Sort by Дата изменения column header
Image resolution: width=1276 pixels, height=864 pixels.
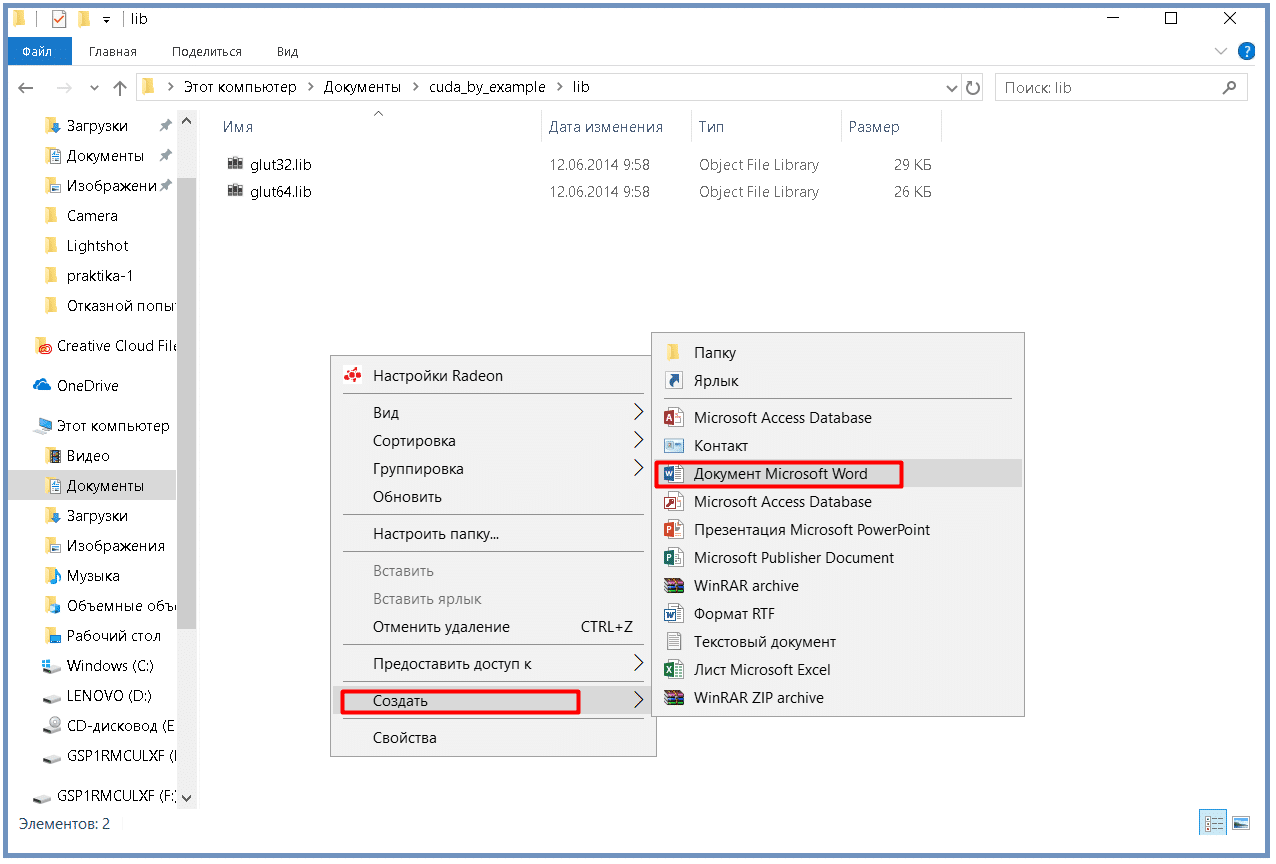pos(605,127)
